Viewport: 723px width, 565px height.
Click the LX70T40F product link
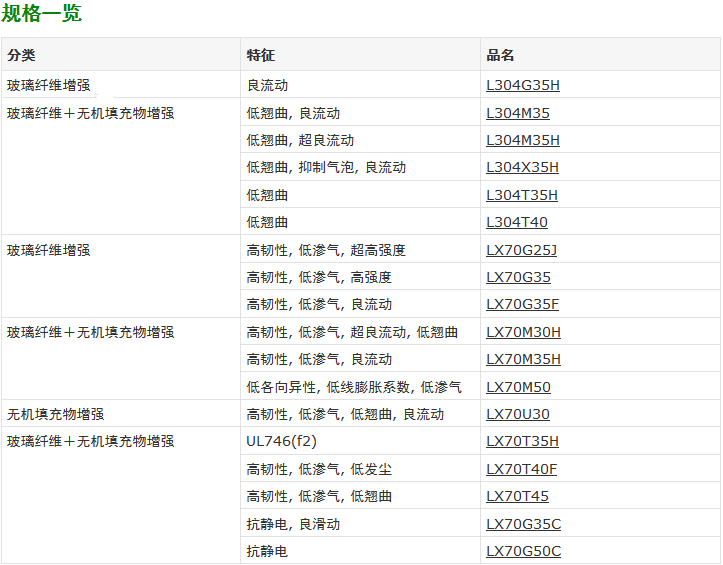pos(521,469)
